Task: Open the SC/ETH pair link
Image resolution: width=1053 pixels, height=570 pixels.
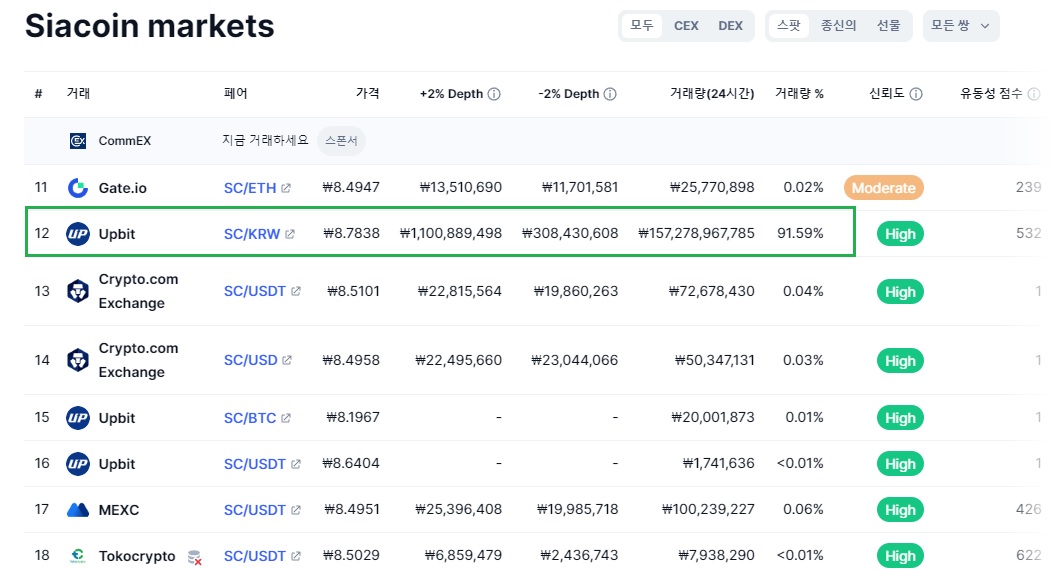Action: pyautogui.click(x=250, y=188)
